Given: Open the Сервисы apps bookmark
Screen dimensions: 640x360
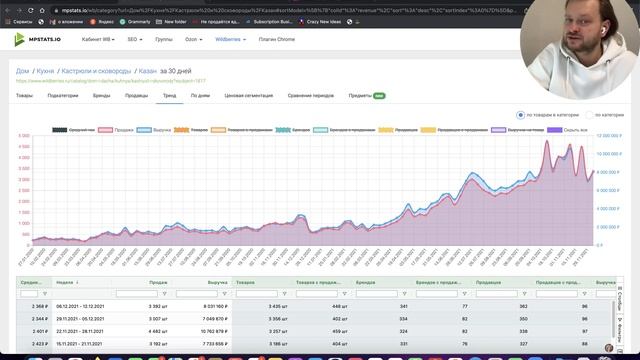Looking at the screenshot, I should 19,22.
